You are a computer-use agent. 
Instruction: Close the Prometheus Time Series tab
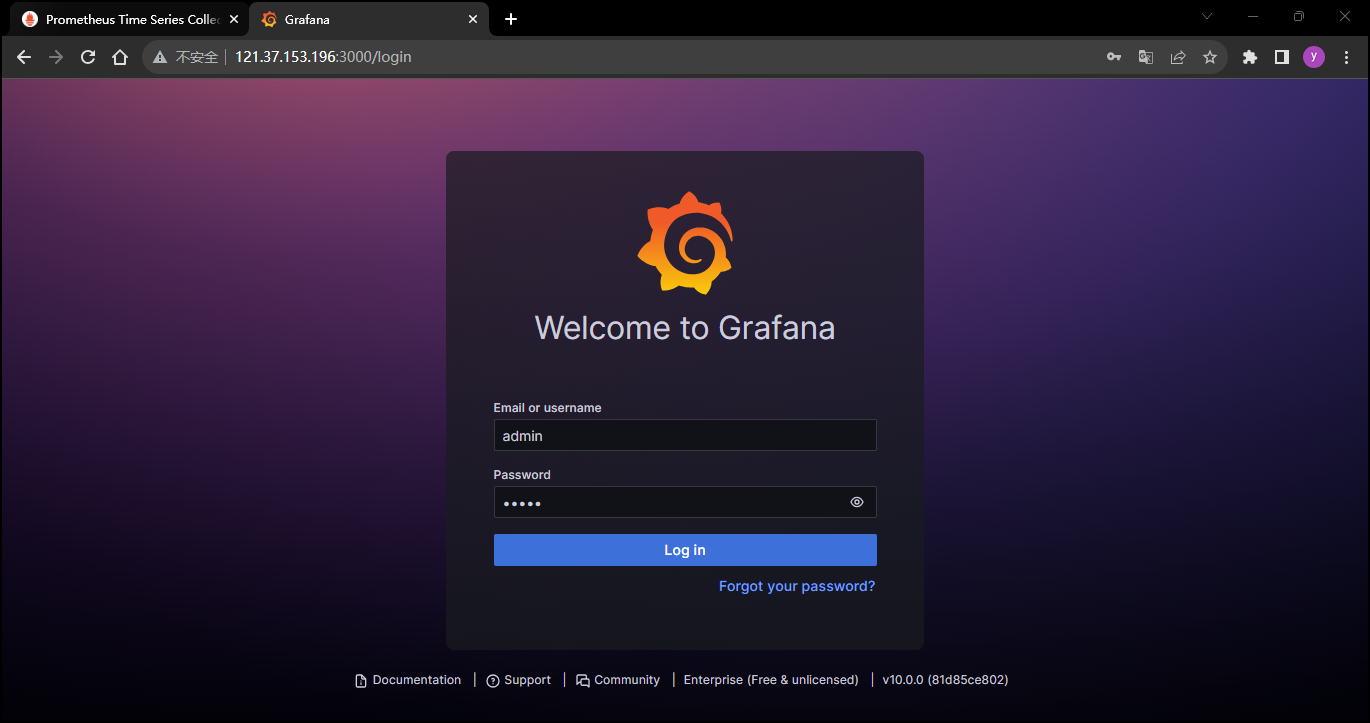pyautogui.click(x=234, y=19)
